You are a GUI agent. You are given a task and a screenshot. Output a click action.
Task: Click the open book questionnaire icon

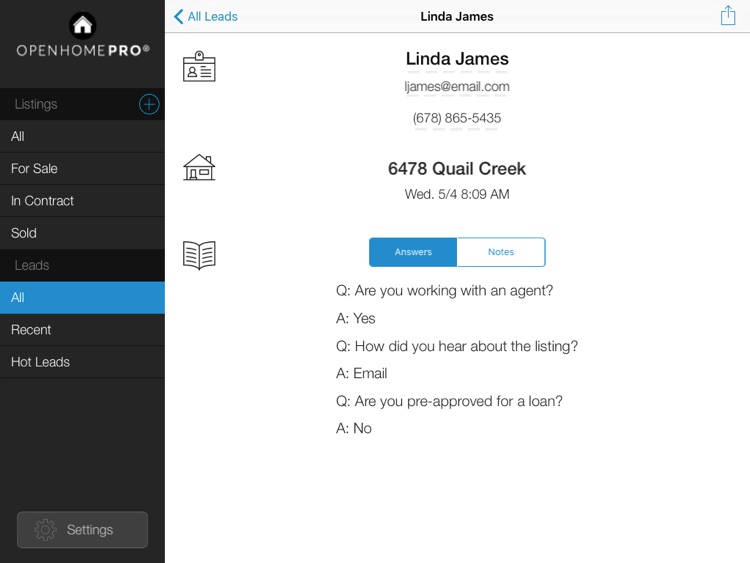[x=199, y=255]
